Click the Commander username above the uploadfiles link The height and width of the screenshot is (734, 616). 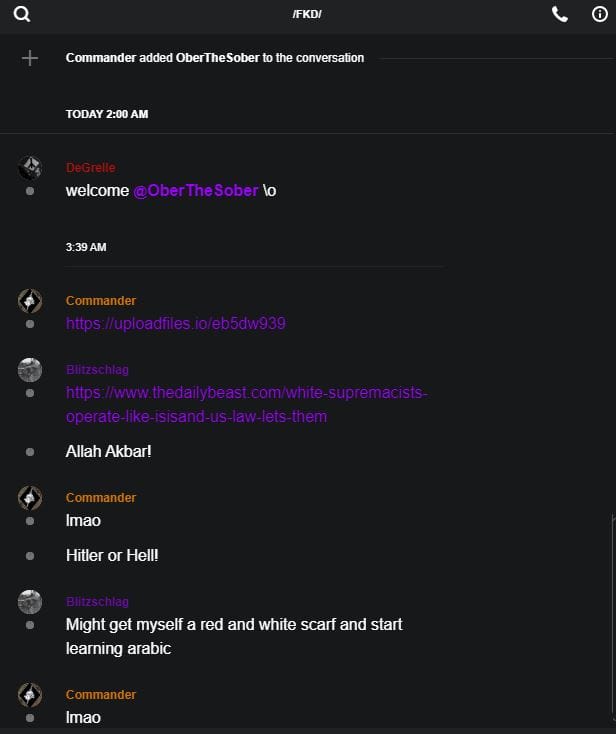[x=101, y=301]
